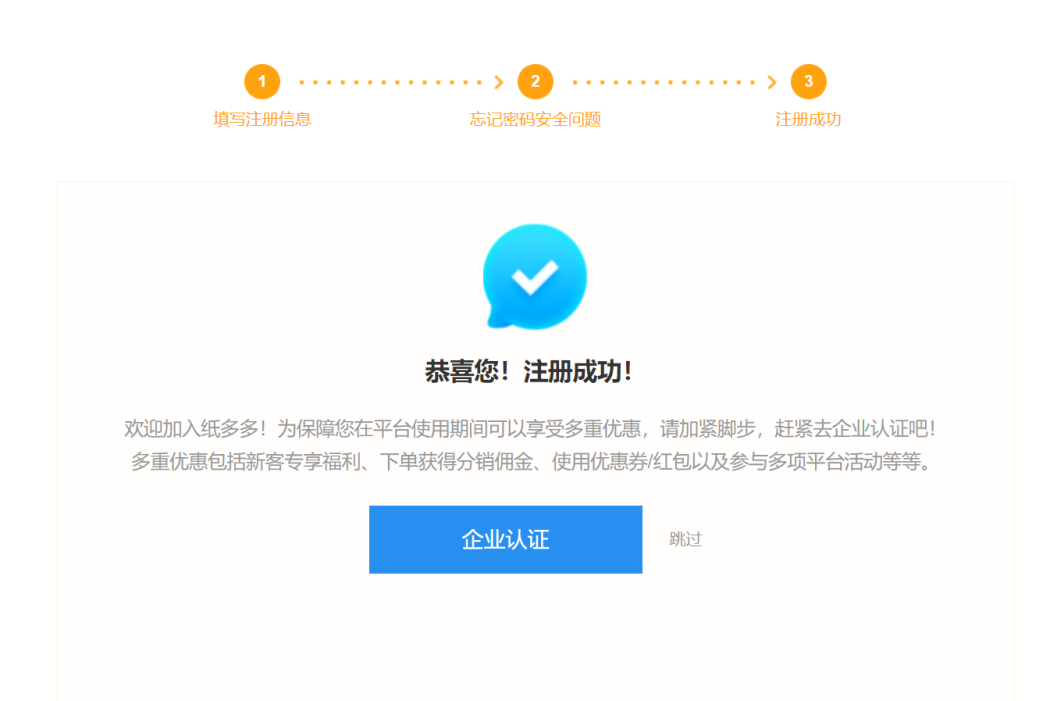Click the dotted progress line after step 2
The width and height of the screenshot is (1058, 701).
click(x=665, y=82)
